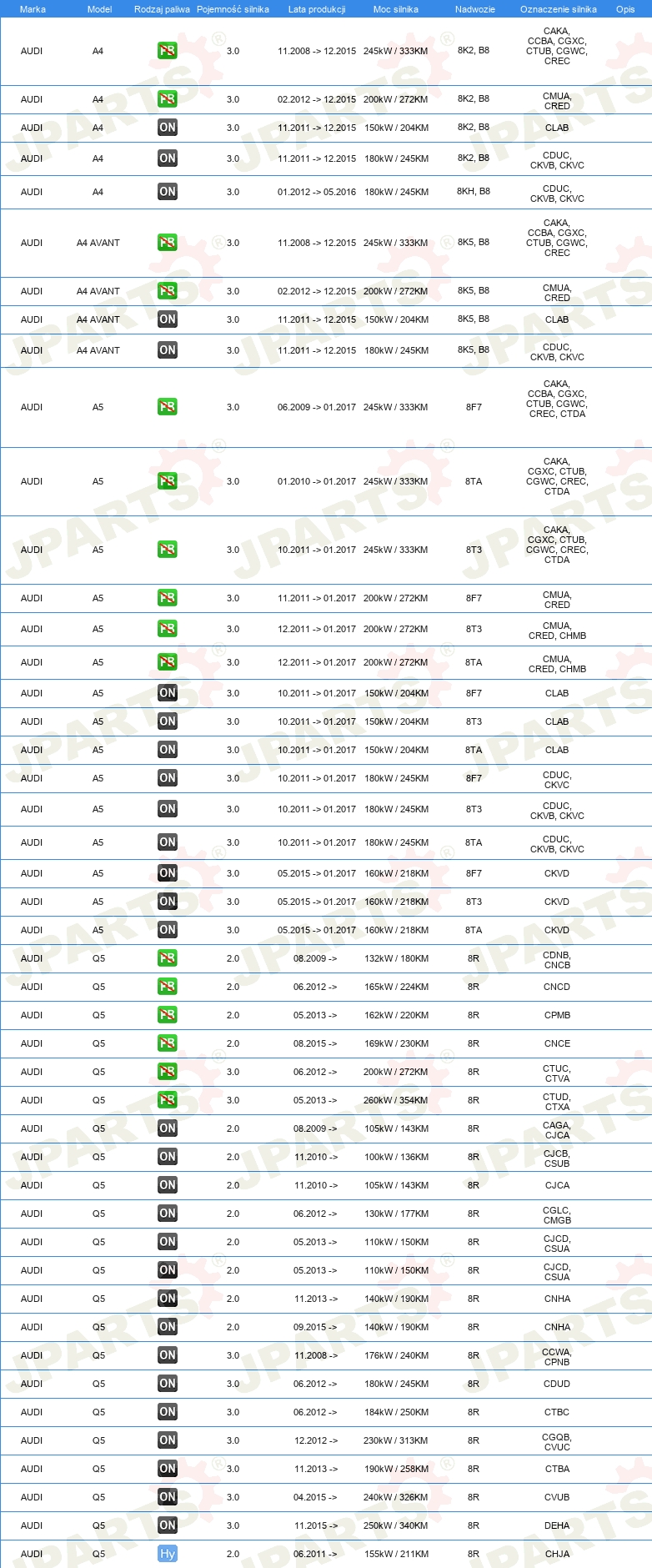Click petrol icon in Q5 260kW row

(x=167, y=1099)
